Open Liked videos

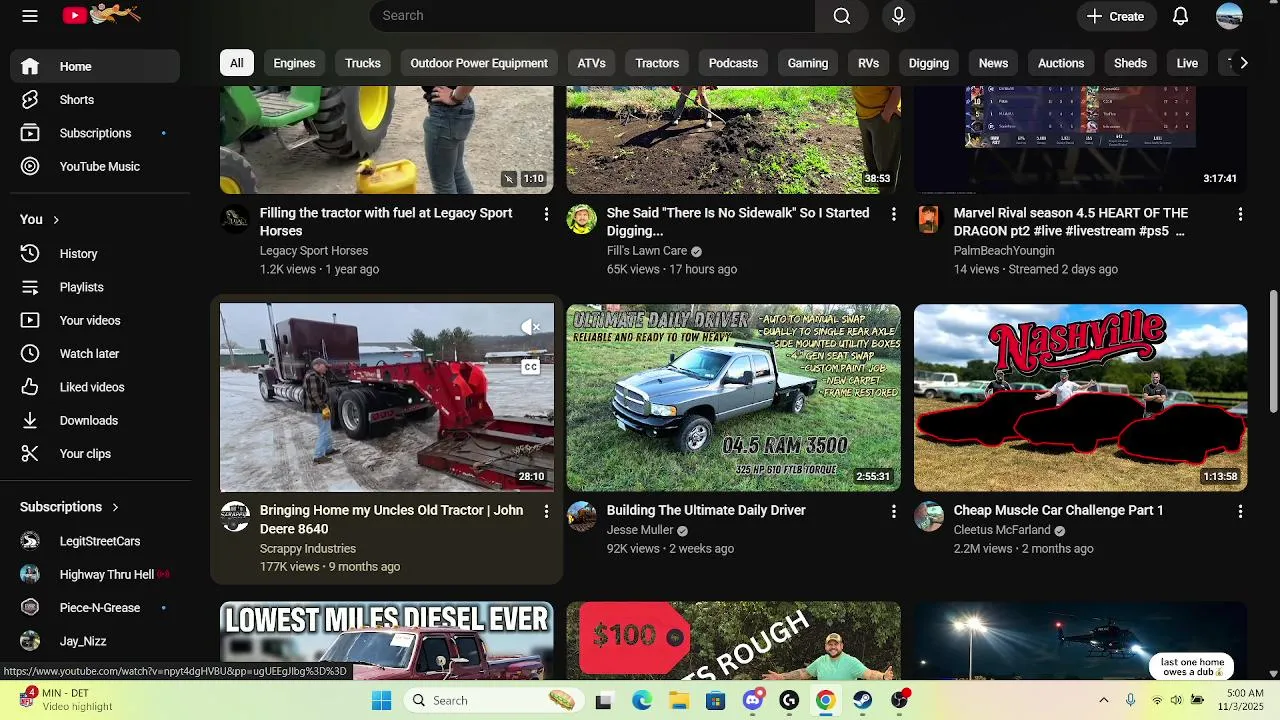pyautogui.click(x=95, y=387)
